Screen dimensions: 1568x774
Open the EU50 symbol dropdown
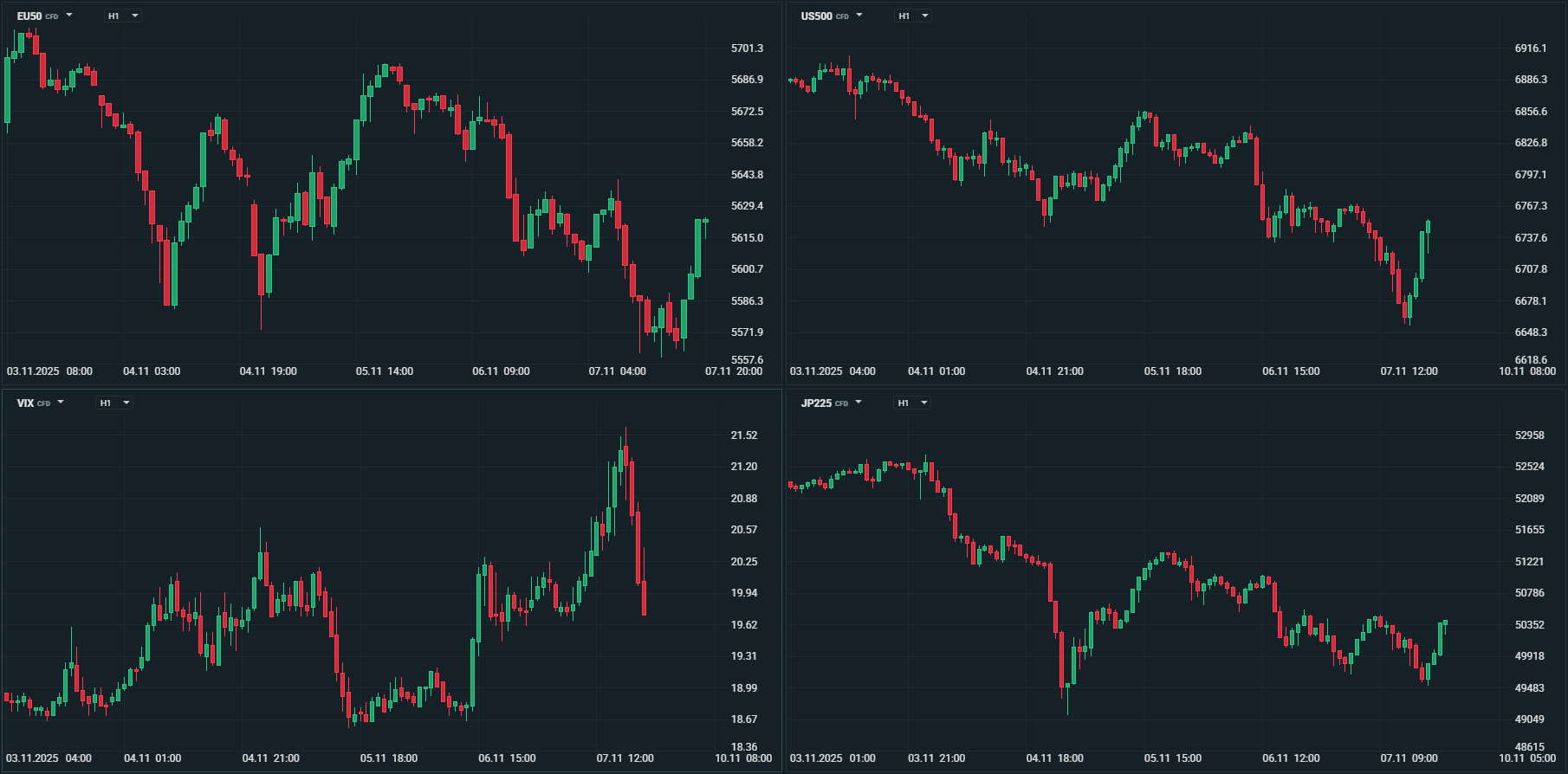click(x=45, y=16)
